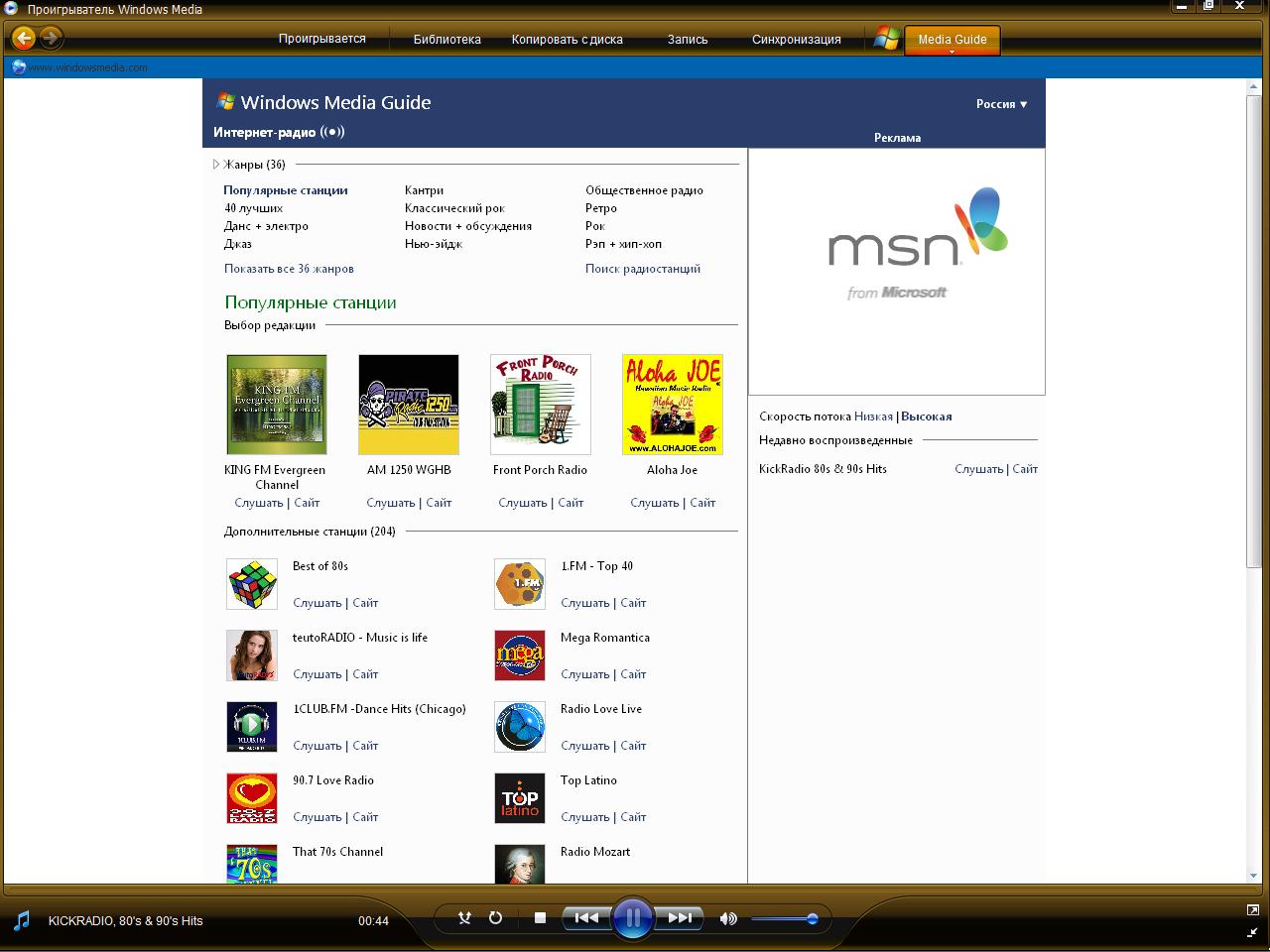Toggle repeat playback

click(495, 918)
